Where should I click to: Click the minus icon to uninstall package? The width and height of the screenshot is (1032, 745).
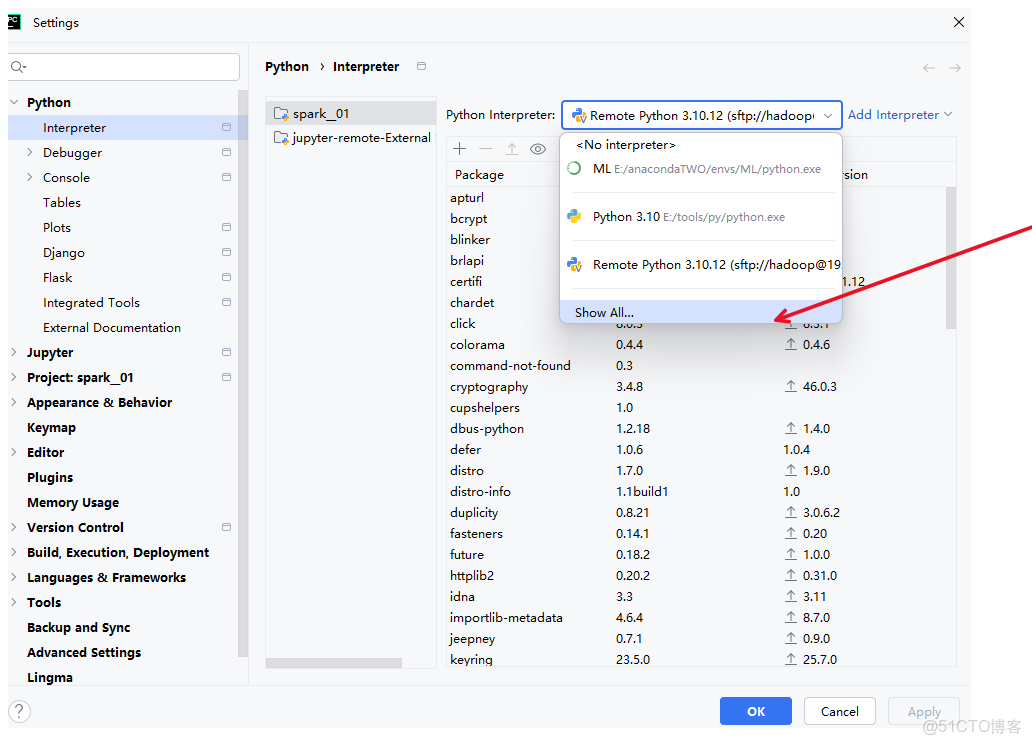pyautogui.click(x=486, y=149)
